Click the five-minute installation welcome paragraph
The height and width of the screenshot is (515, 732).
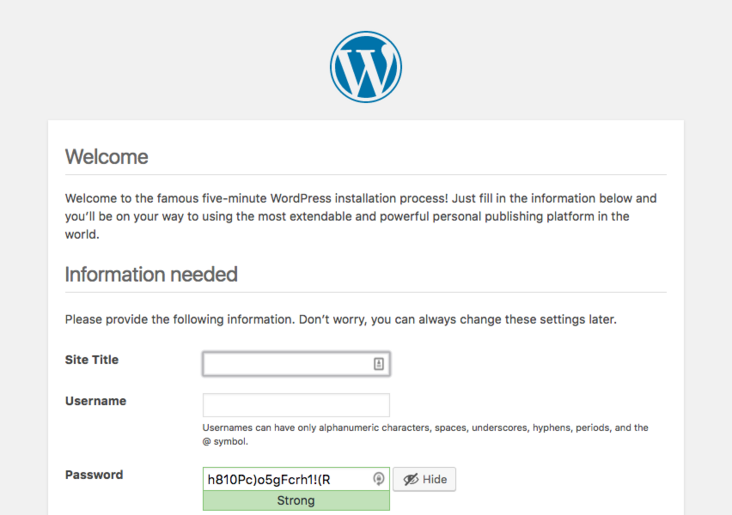point(361,217)
